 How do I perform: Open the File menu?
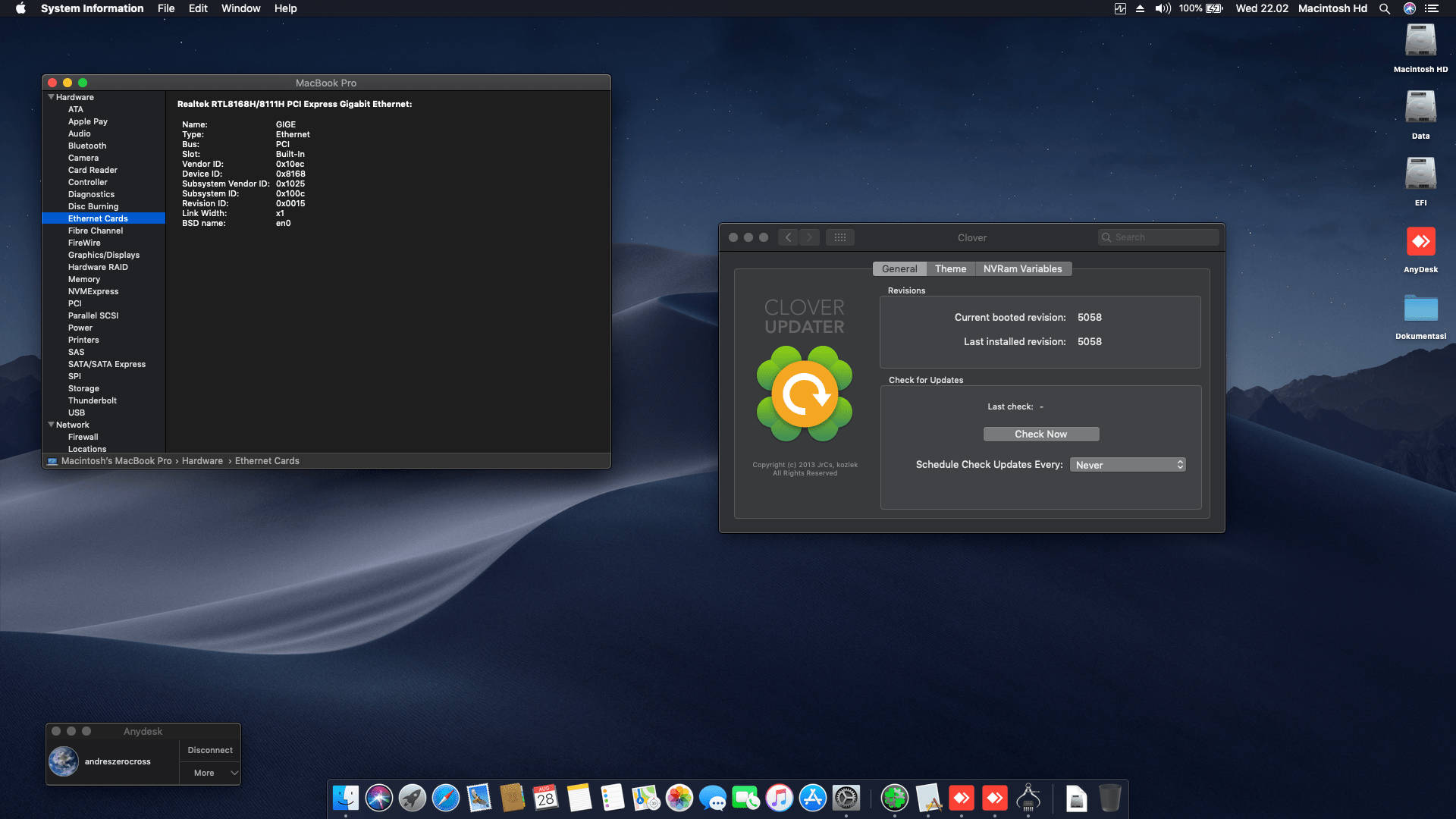pos(166,8)
